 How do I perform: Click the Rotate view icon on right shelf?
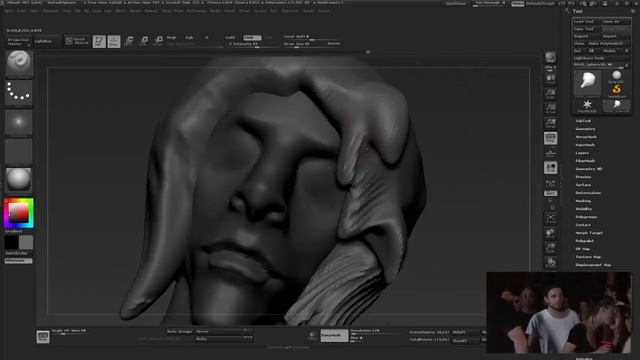coord(550,262)
